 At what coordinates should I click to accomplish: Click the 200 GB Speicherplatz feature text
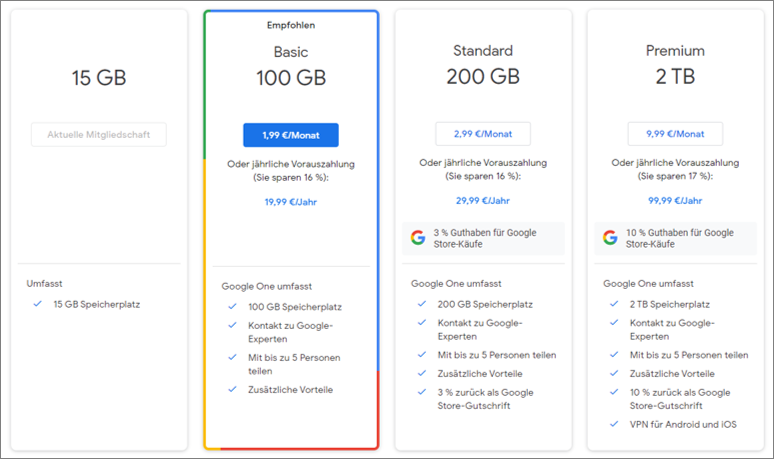click(x=485, y=305)
